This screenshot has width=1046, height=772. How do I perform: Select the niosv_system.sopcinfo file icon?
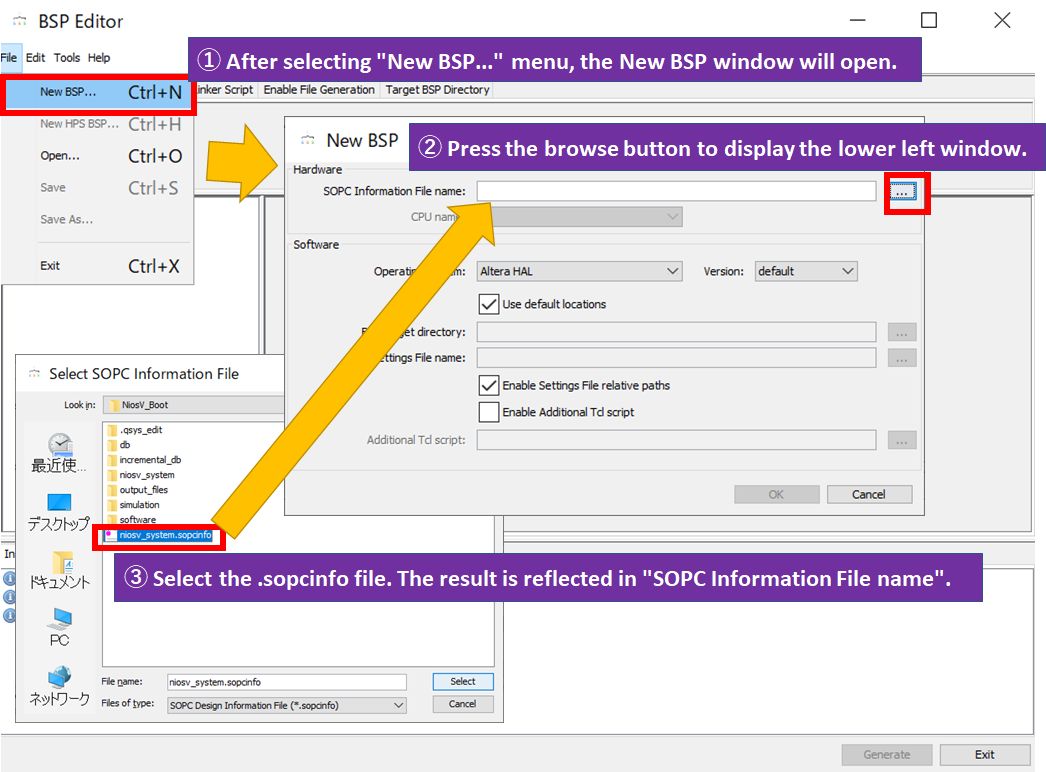(157, 535)
